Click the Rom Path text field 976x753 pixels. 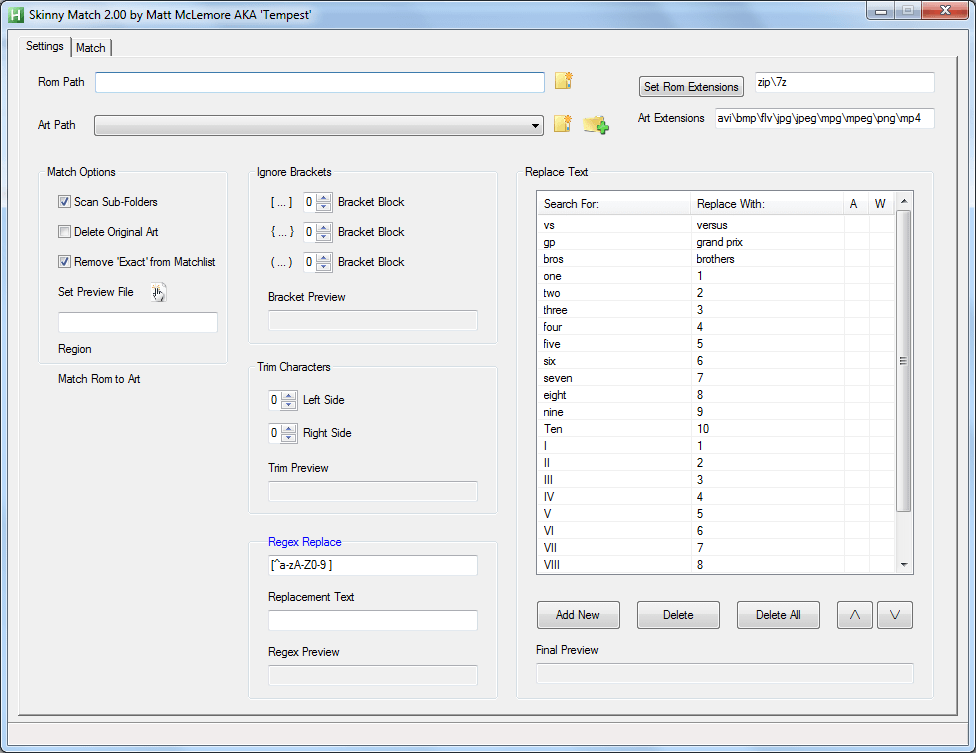pyautogui.click(x=320, y=82)
